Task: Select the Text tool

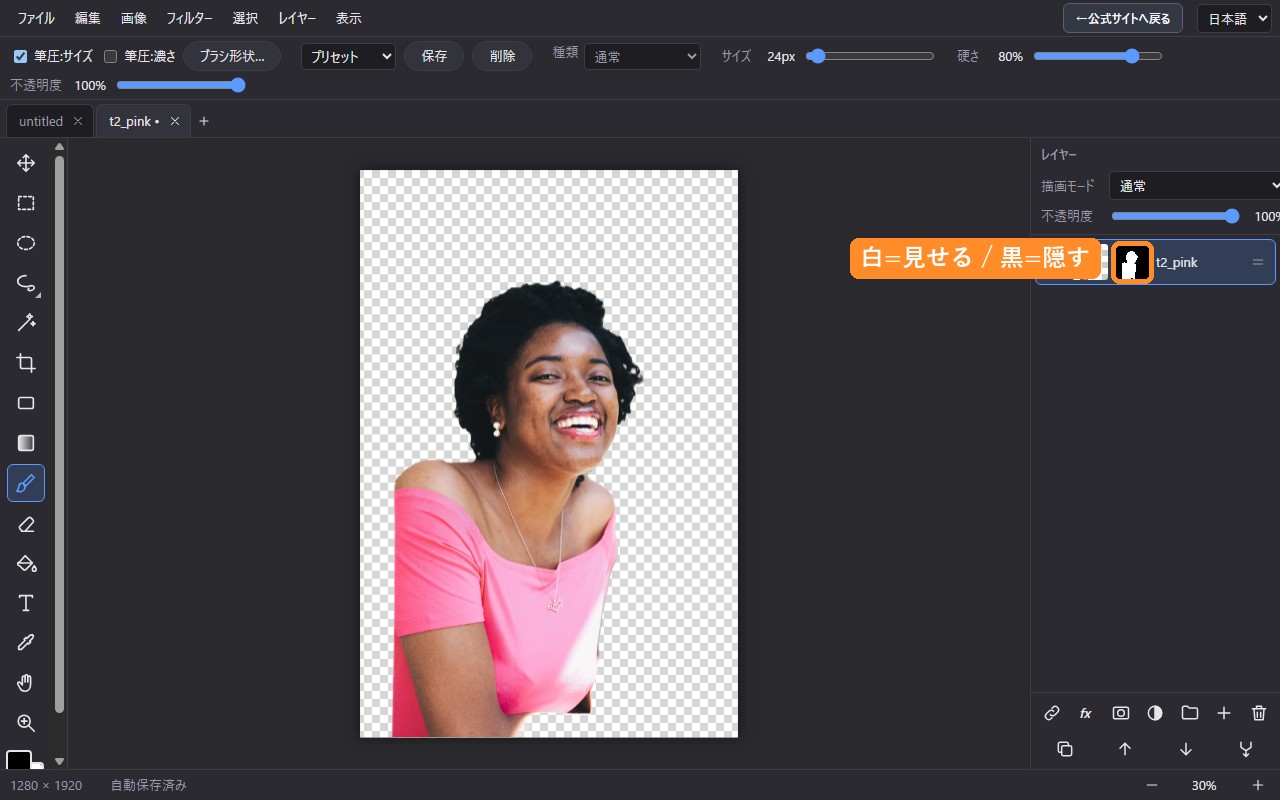Action: click(x=26, y=603)
